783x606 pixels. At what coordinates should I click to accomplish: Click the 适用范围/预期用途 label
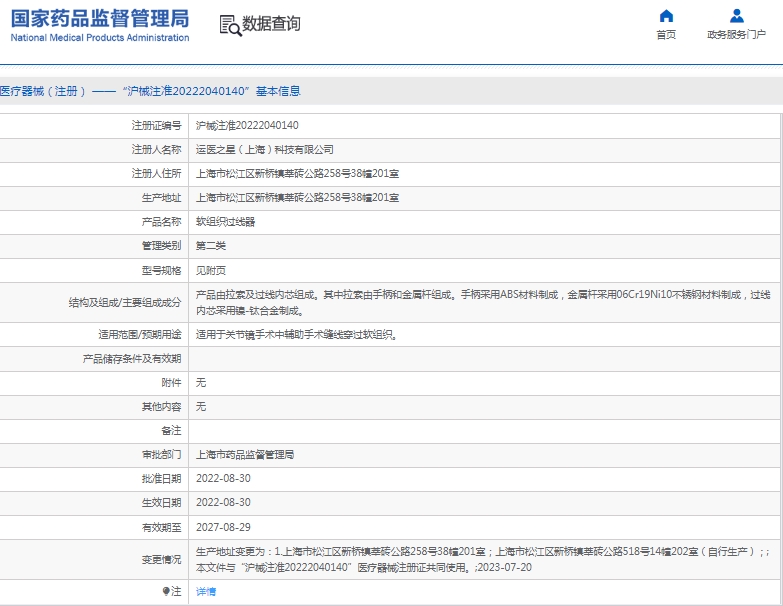coord(140,334)
